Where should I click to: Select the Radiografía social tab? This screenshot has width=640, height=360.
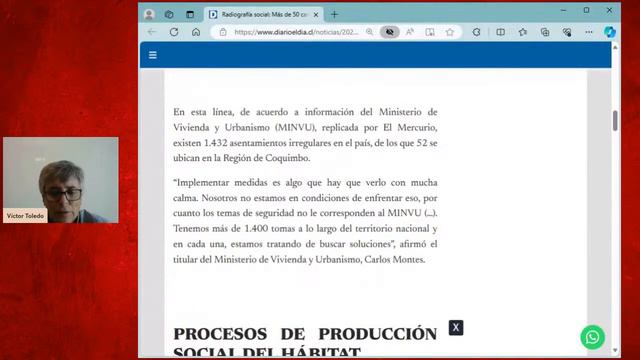point(263,15)
